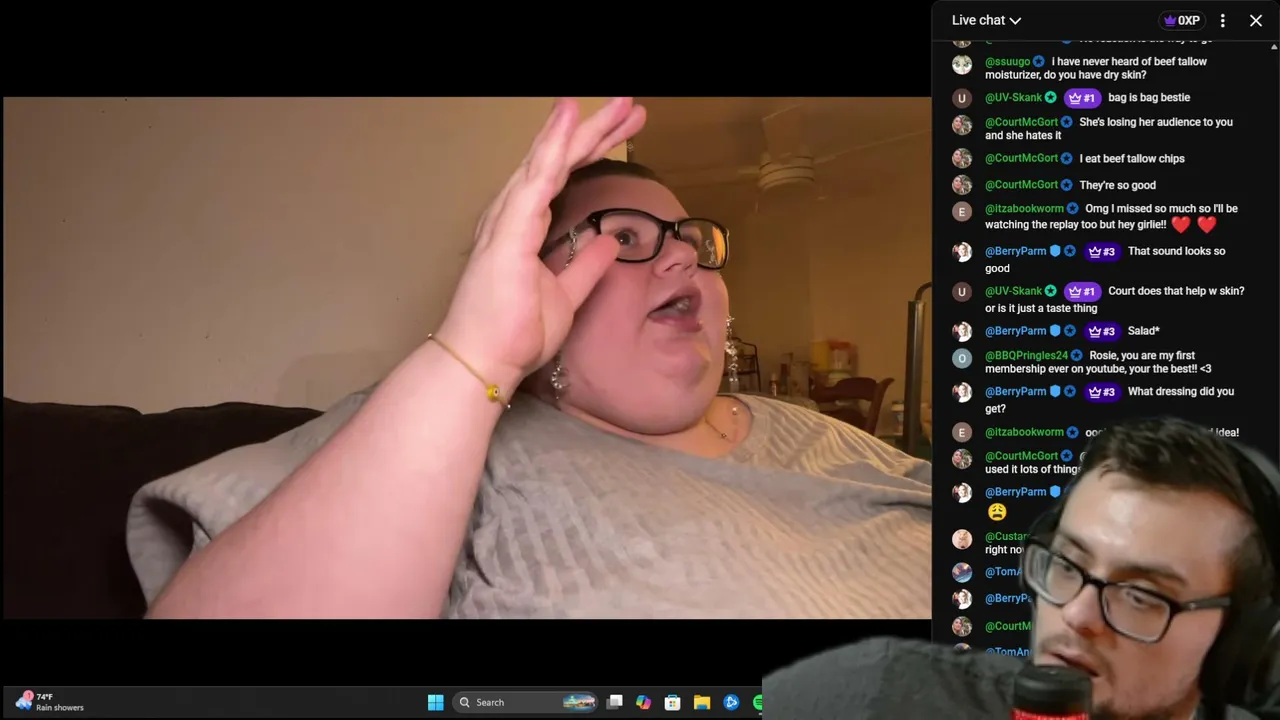Open avatar beside 'She's losing her audience'

click(962, 125)
